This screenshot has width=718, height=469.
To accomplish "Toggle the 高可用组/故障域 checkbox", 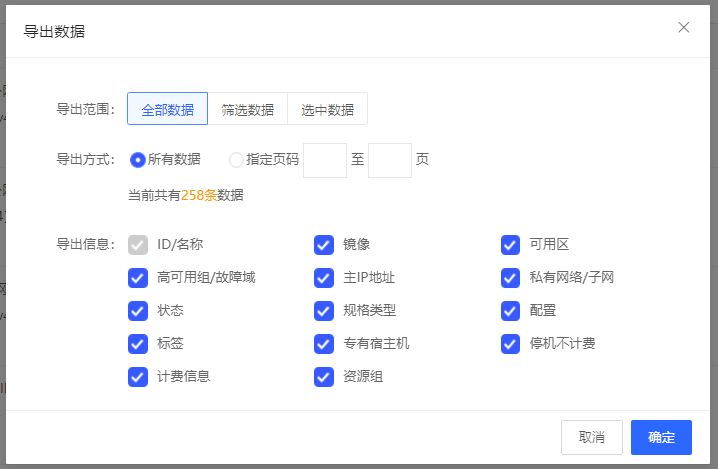I will [138, 278].
